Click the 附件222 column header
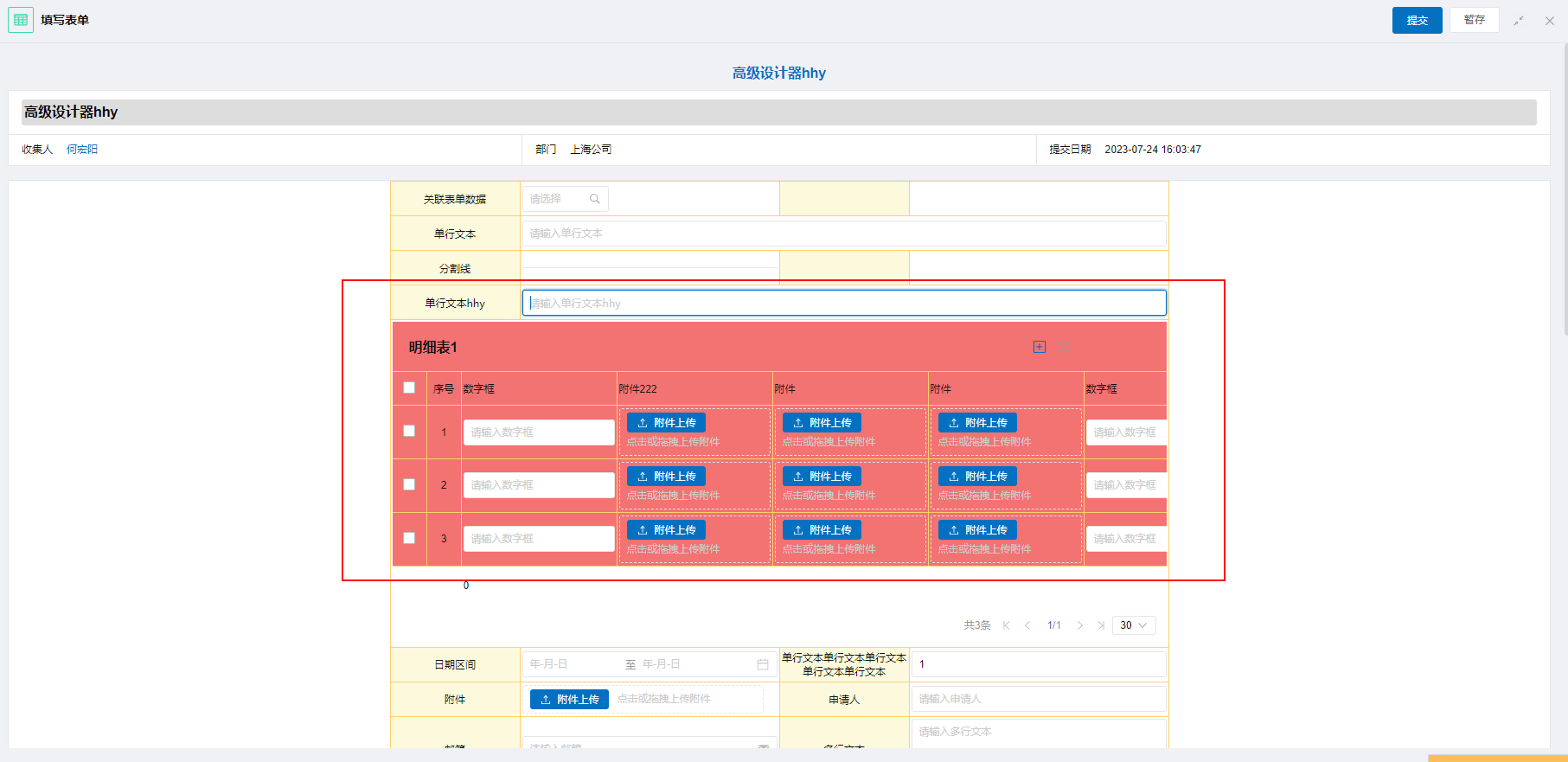Viewport: 1568px width, 762px height. pos(637,389)
